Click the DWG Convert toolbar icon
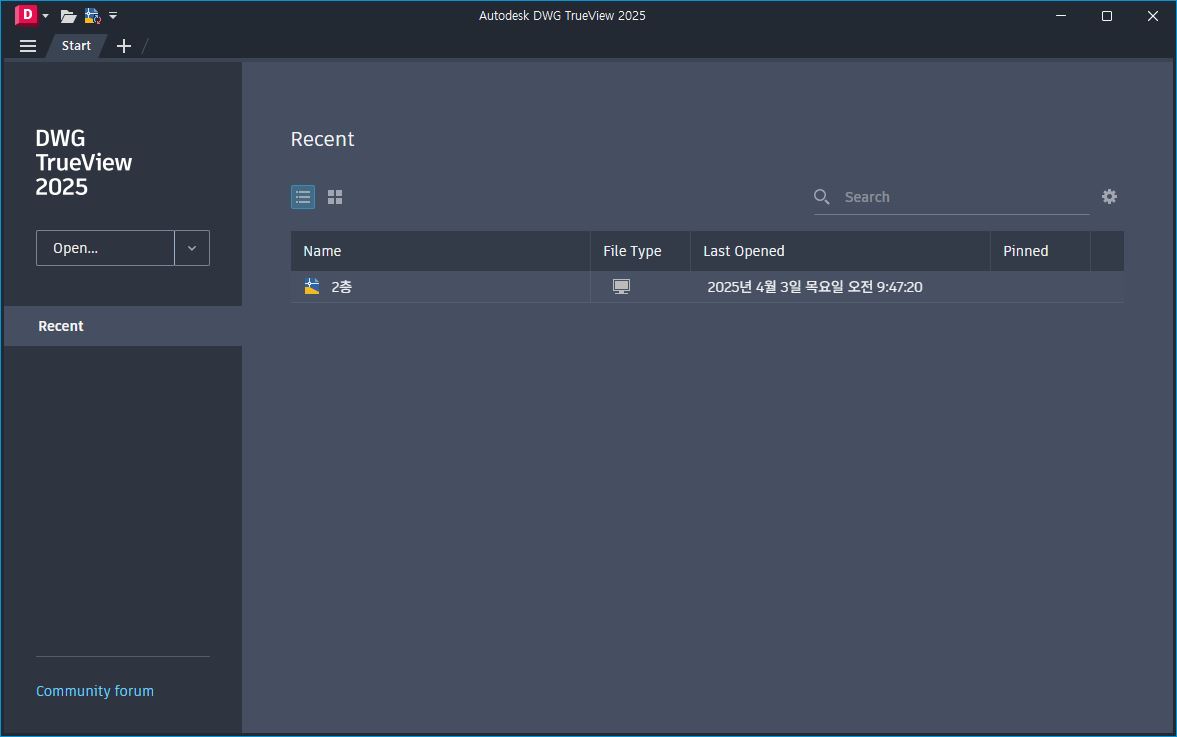 [92, 16]
